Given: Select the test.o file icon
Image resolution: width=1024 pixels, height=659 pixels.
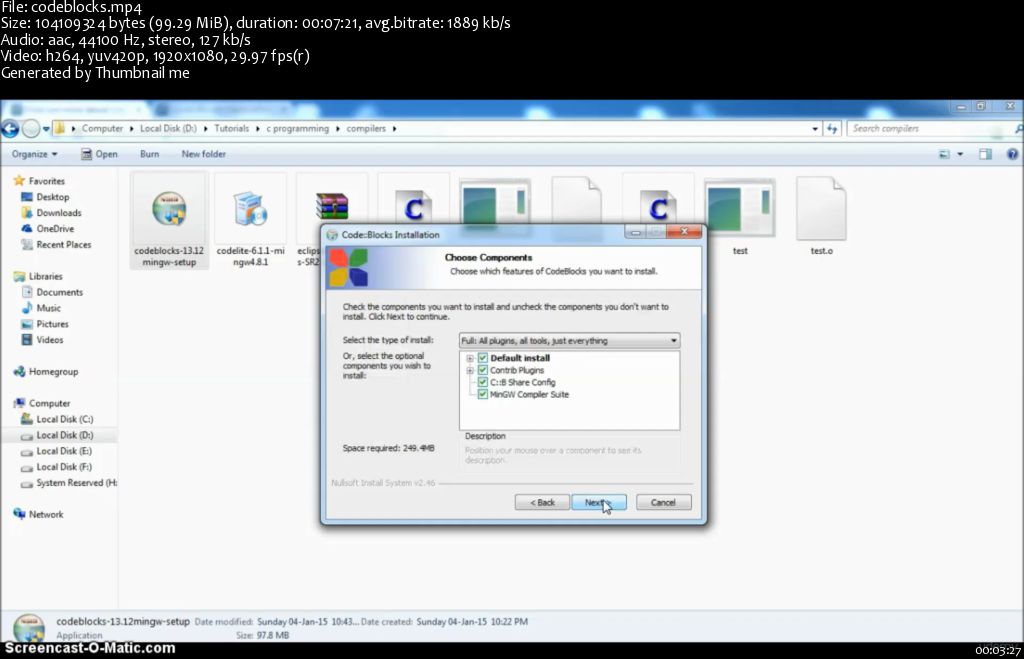Looking at the screenshot, I should coord(821,209).
